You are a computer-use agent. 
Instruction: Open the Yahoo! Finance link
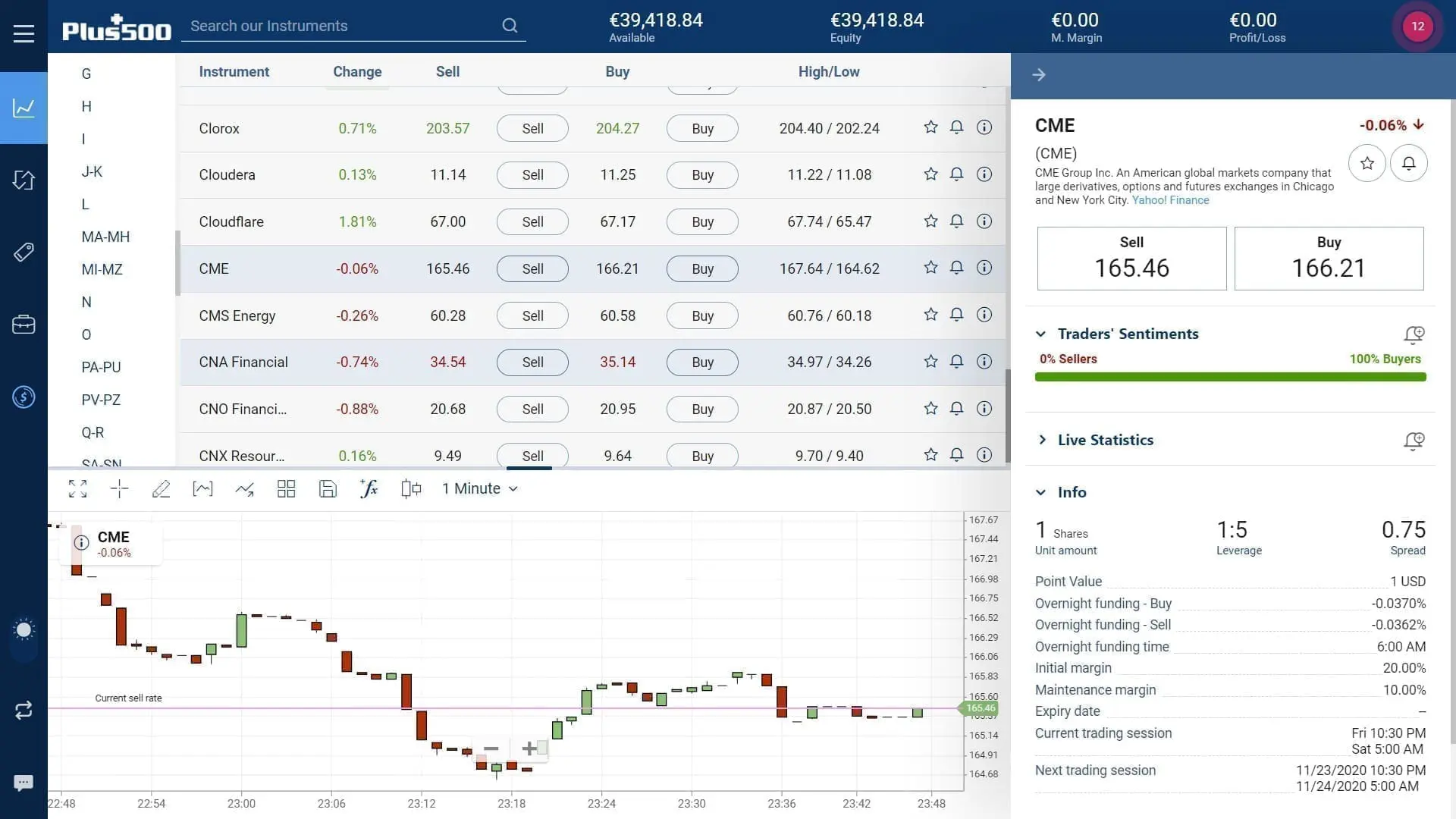click(x=1170, y=200)
